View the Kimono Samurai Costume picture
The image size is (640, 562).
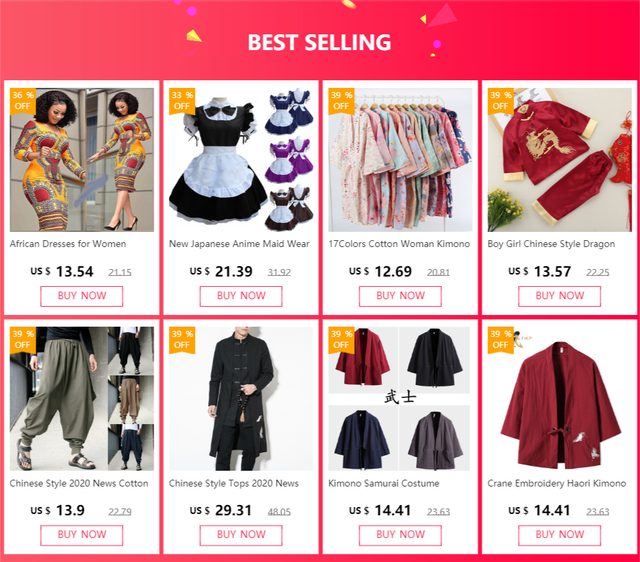(x=400, y=398)
